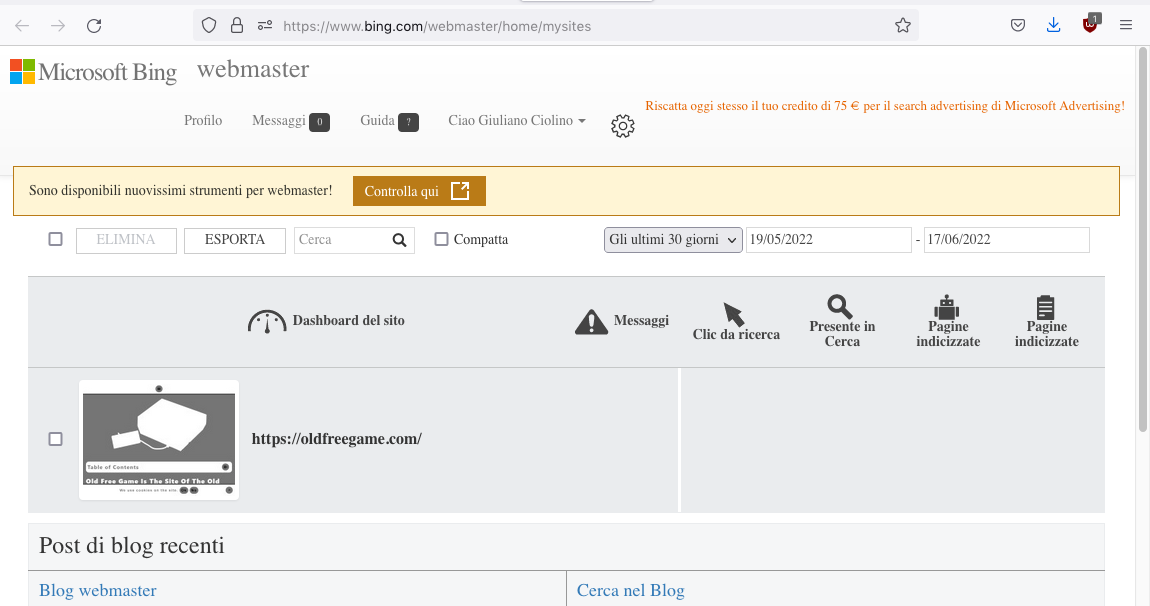The width and height of the screenshot is (1150, 606).
Task: Click the end date field 17/06/2022
Action: pyautogui.click(x=1006, y=240)
